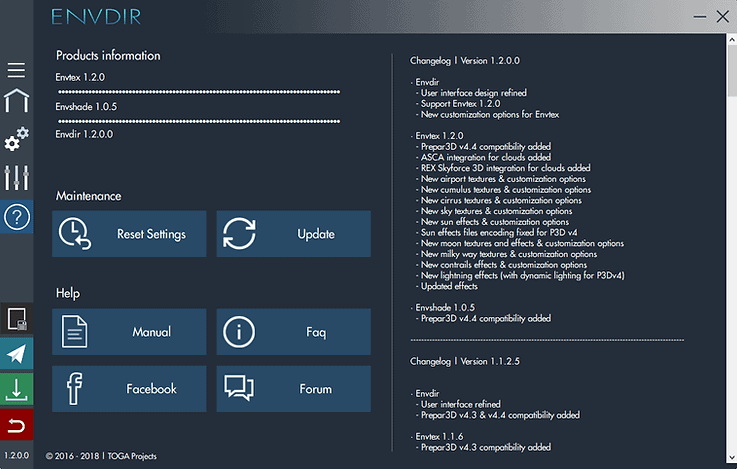Click the green download arrow icon
Screen dimensions: 737x469
16,390
